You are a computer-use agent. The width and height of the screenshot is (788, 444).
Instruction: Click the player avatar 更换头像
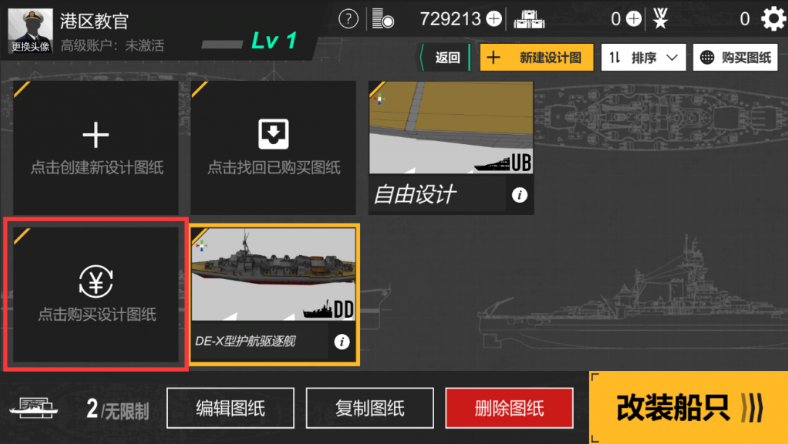[x=30, y=30]
